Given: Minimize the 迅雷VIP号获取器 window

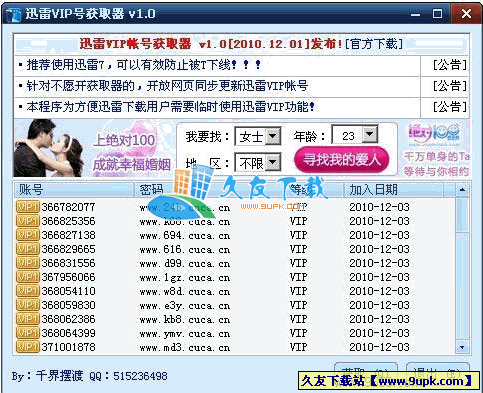Looking at the screenshot, I should tap(415, 14).
